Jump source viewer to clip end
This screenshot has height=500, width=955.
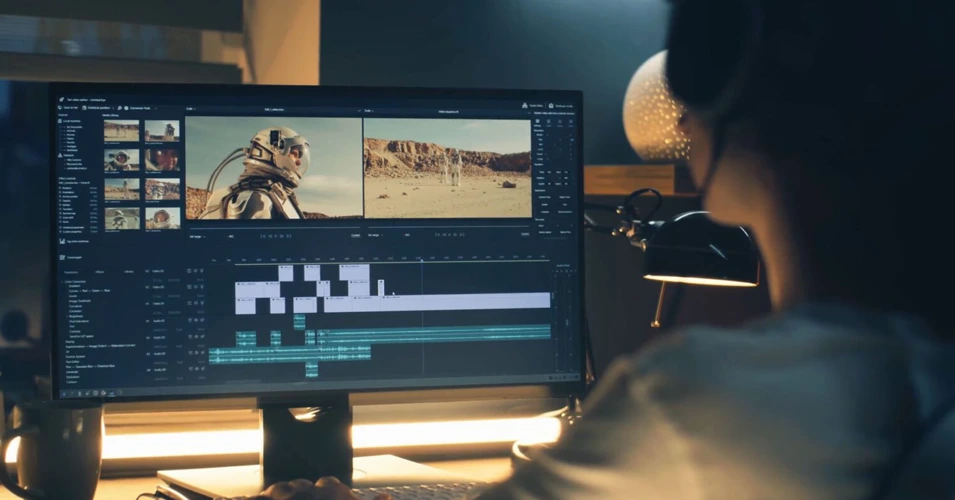(x=289, y=236)
